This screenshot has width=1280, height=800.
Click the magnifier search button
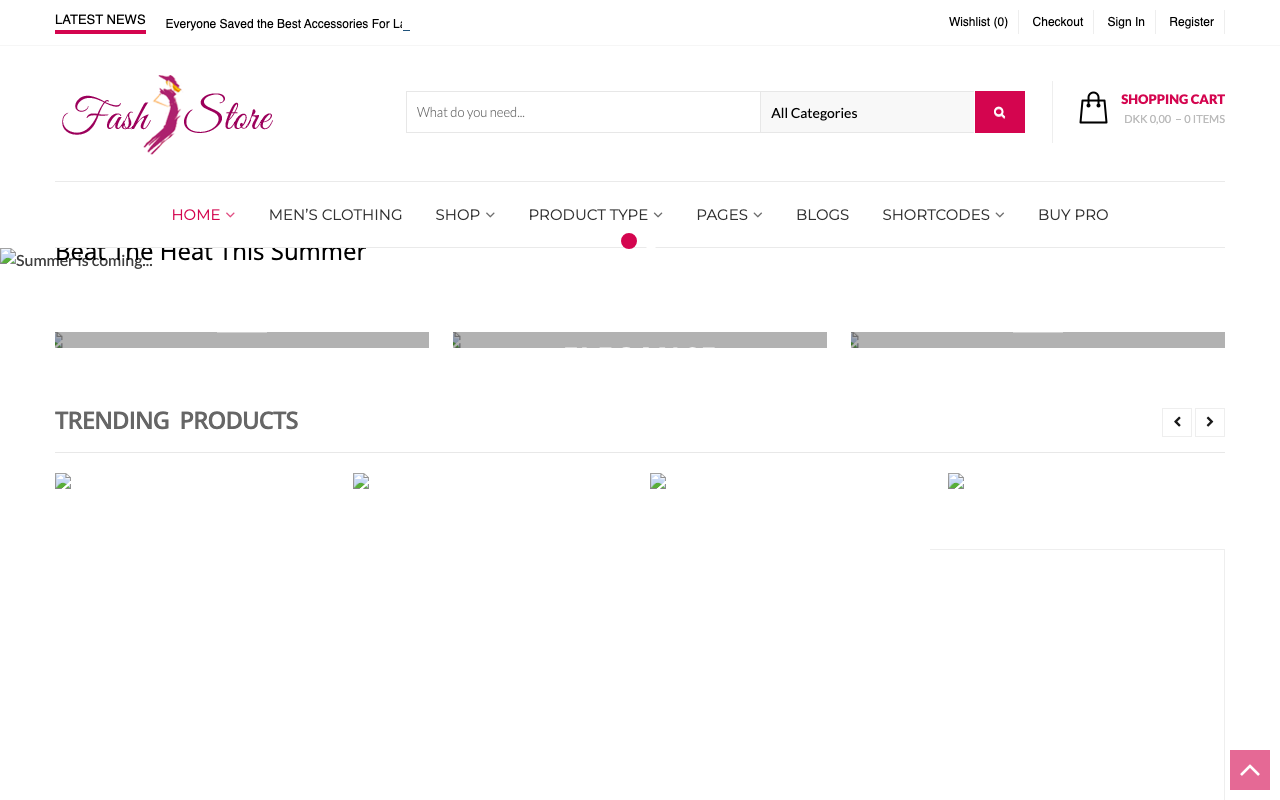[x=999, y=112]
